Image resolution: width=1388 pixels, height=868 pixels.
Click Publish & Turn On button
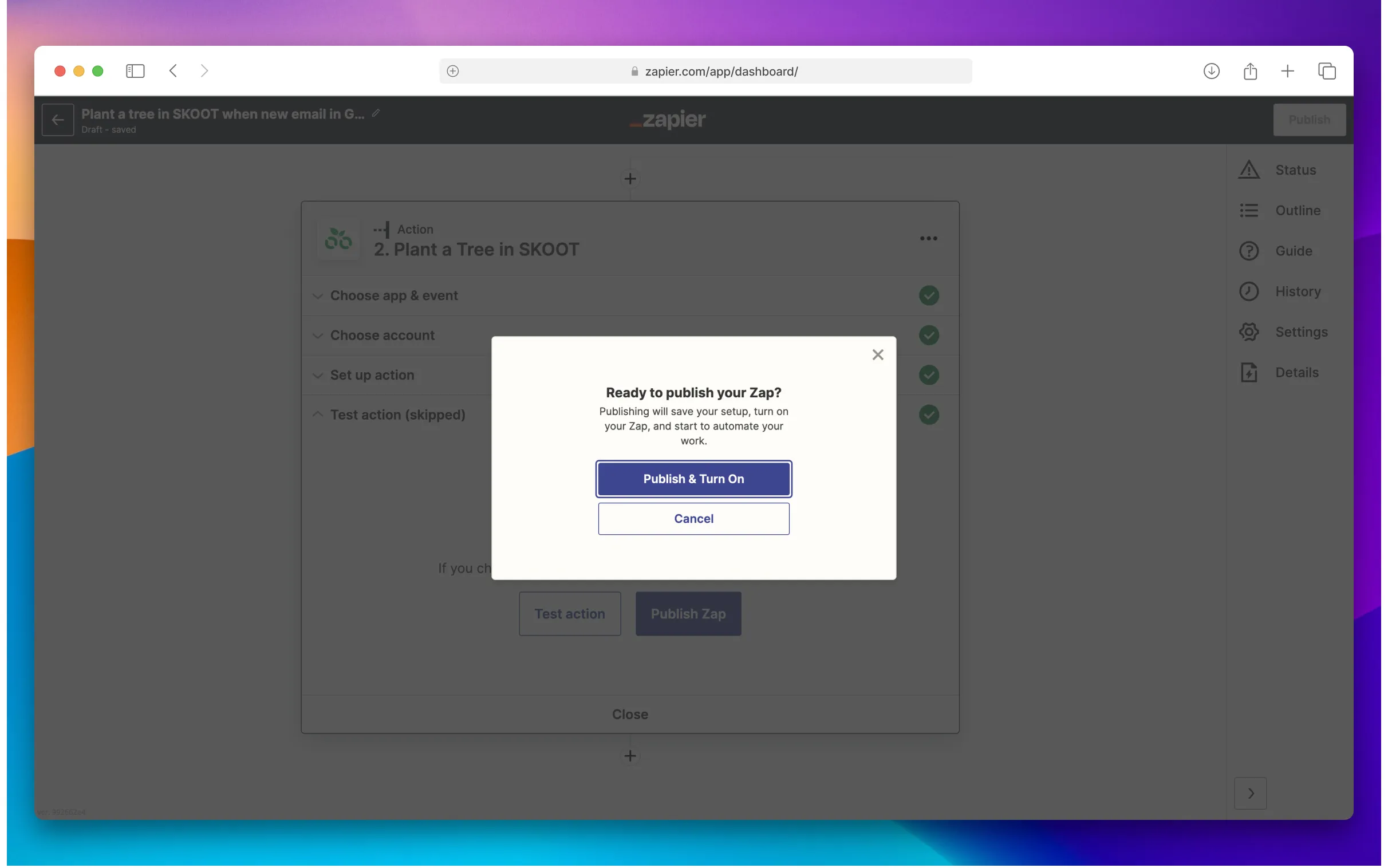click(693, 479)
